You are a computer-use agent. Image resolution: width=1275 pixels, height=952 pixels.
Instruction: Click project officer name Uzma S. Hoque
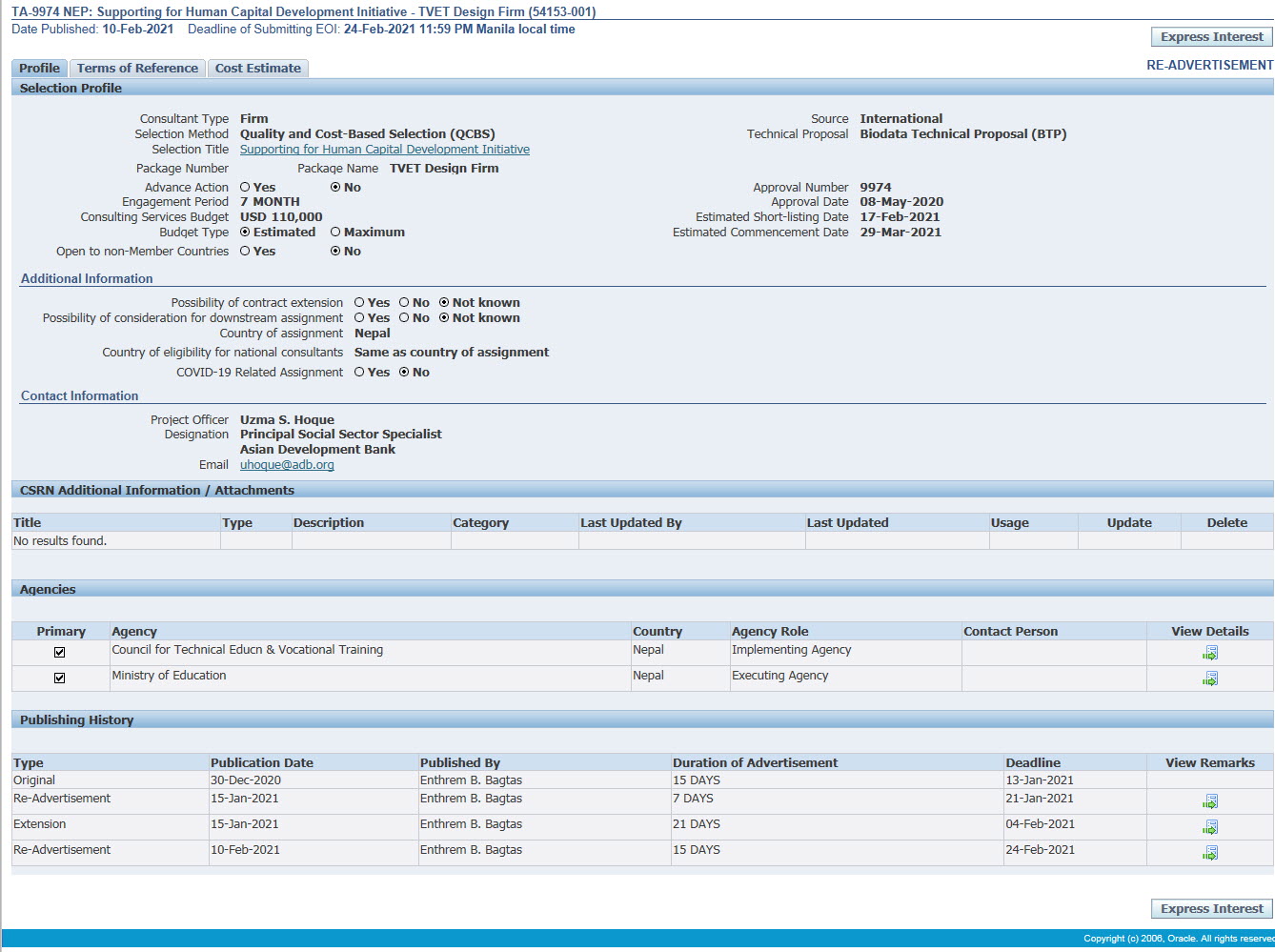[x=287, y=420]
